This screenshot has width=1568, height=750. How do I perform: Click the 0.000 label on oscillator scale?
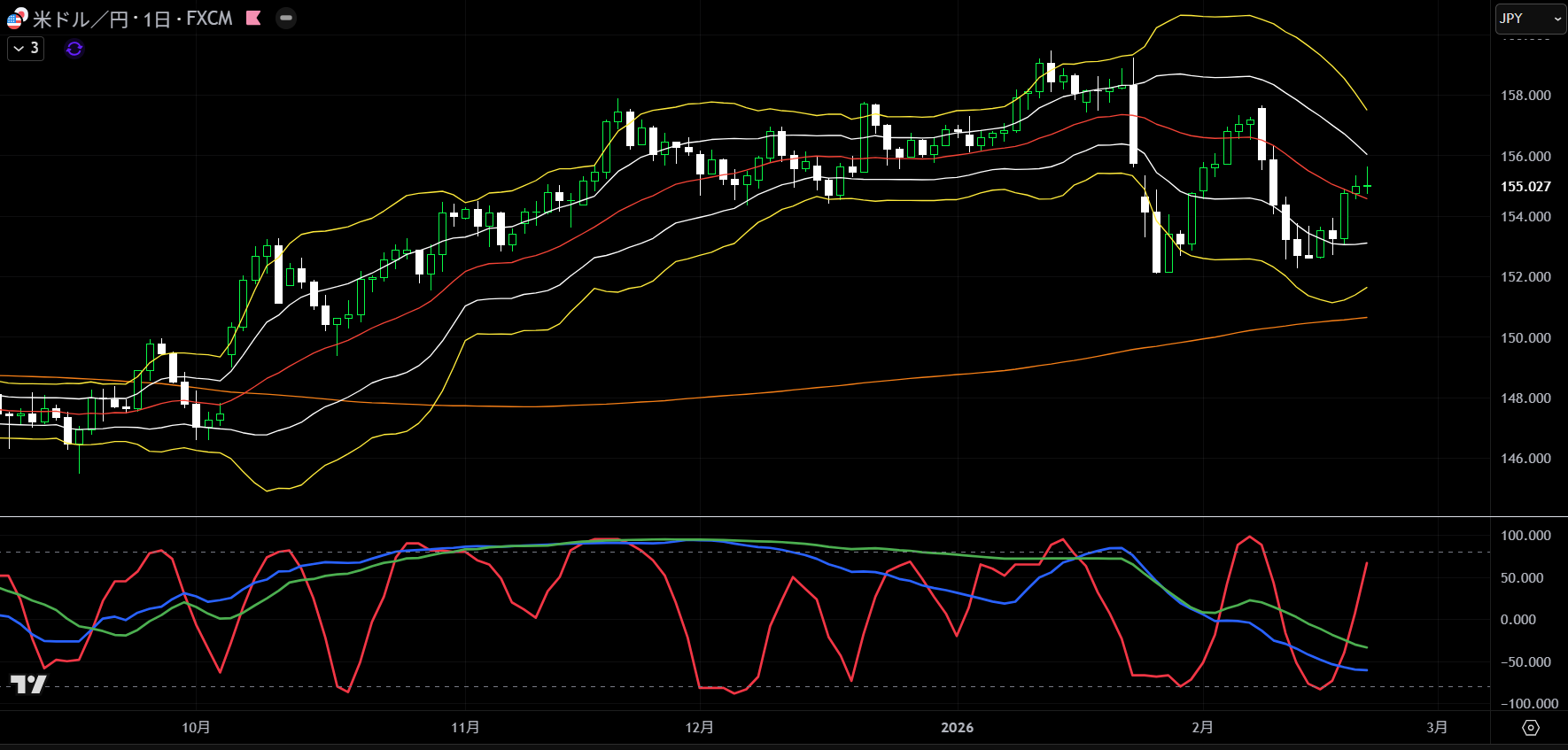click(1518, 620)
